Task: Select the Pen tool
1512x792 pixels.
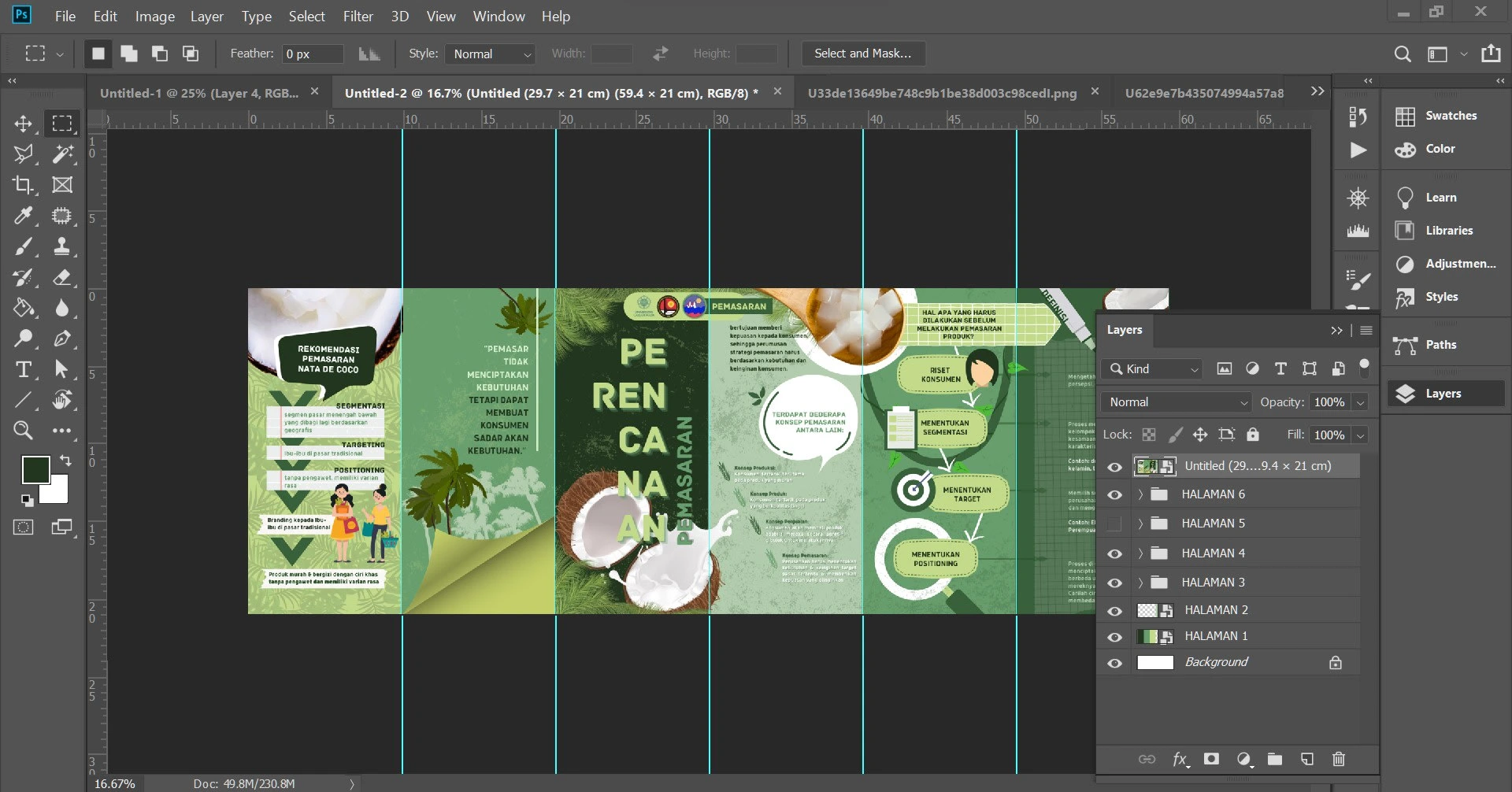Action: click(62, 339)
